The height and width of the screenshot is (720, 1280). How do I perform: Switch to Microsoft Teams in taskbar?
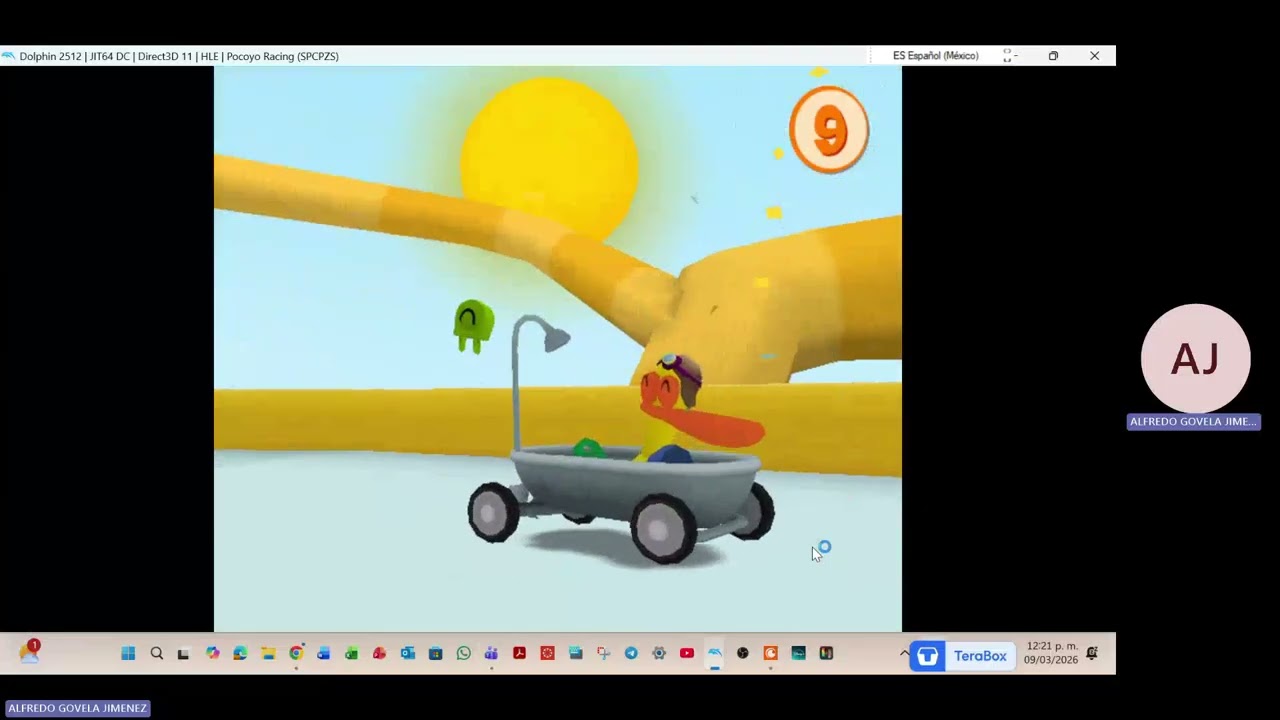click(491, 653)
